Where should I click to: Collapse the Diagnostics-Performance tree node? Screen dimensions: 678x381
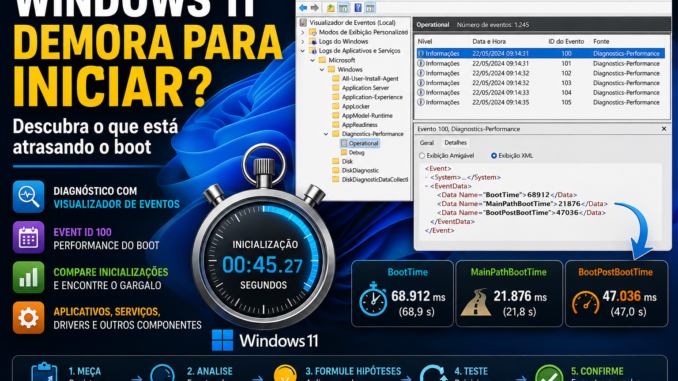(x=326, y=134)
